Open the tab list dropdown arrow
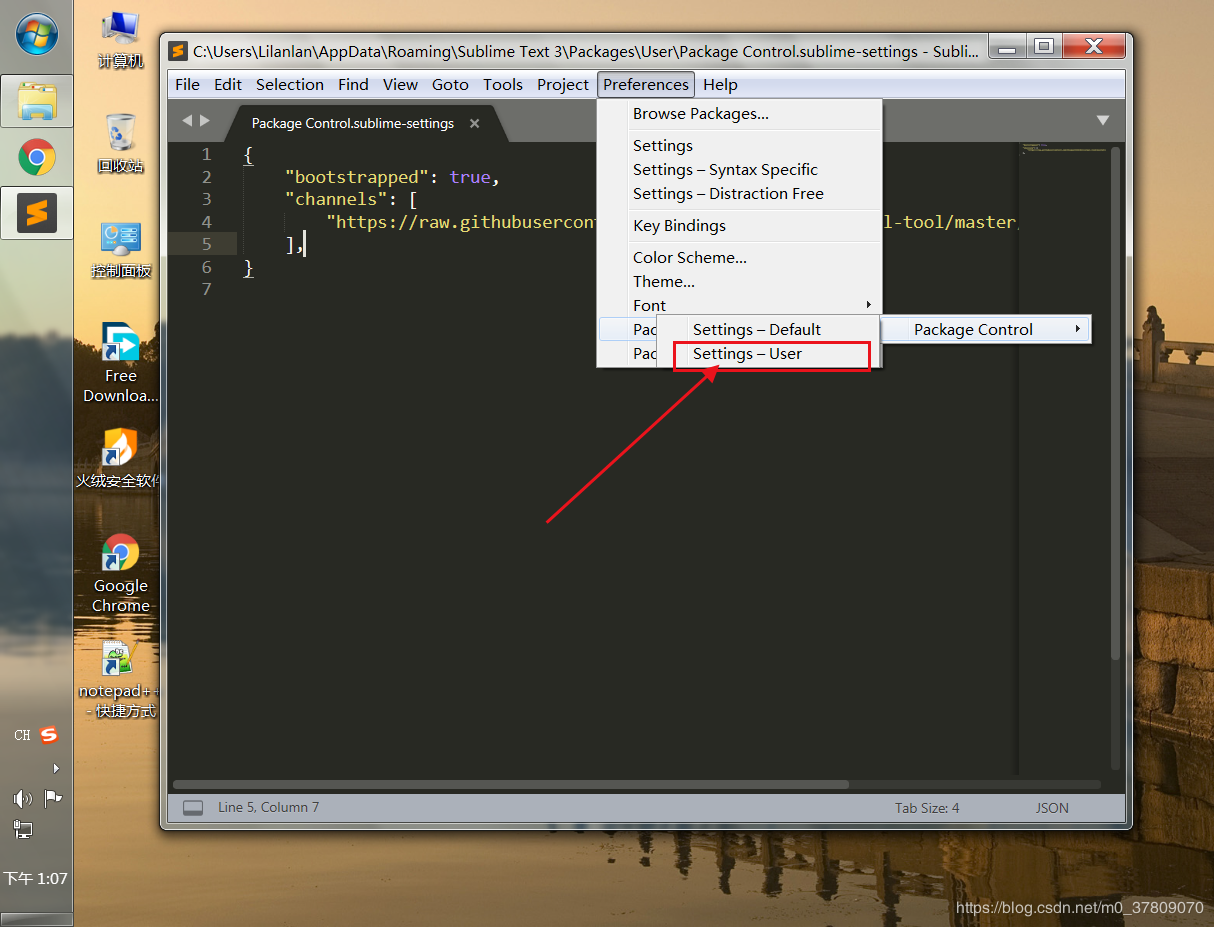 [1103, 120]
